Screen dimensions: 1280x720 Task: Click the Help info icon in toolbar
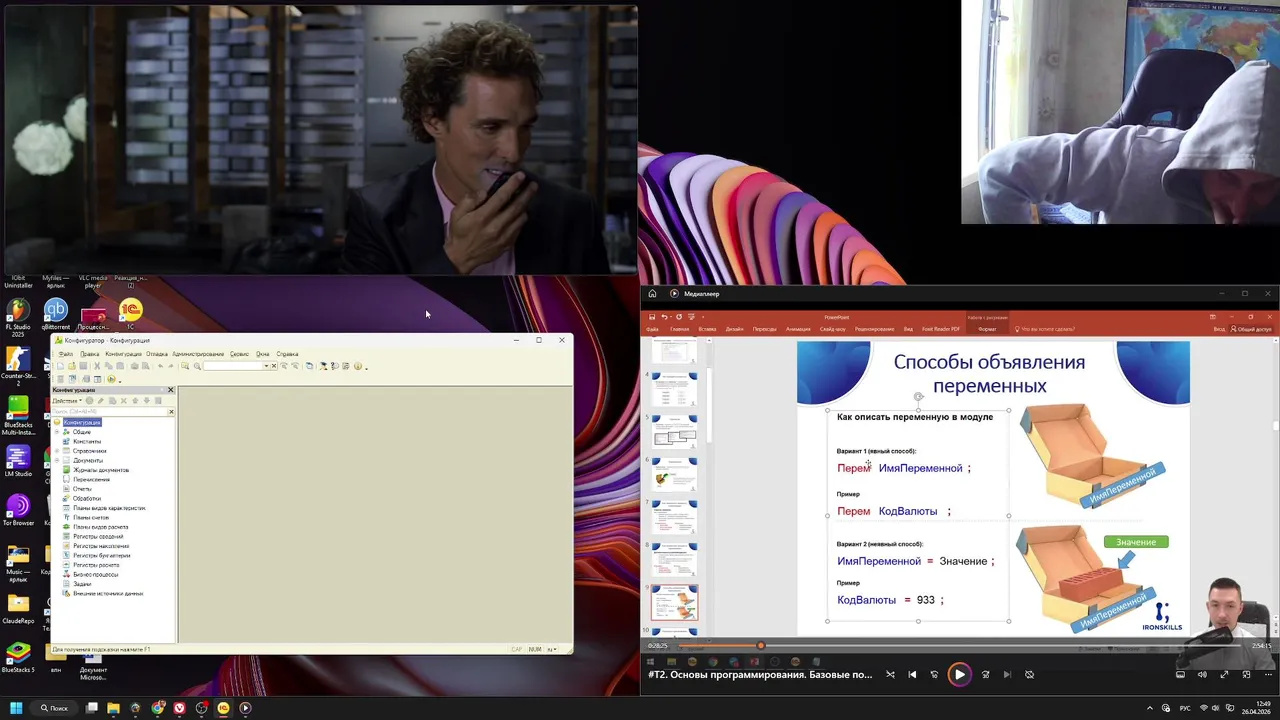click(357, 366)
